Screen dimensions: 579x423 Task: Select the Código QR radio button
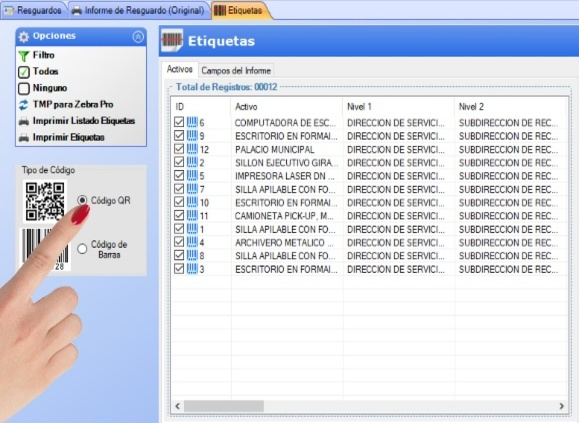click(82, 200)
